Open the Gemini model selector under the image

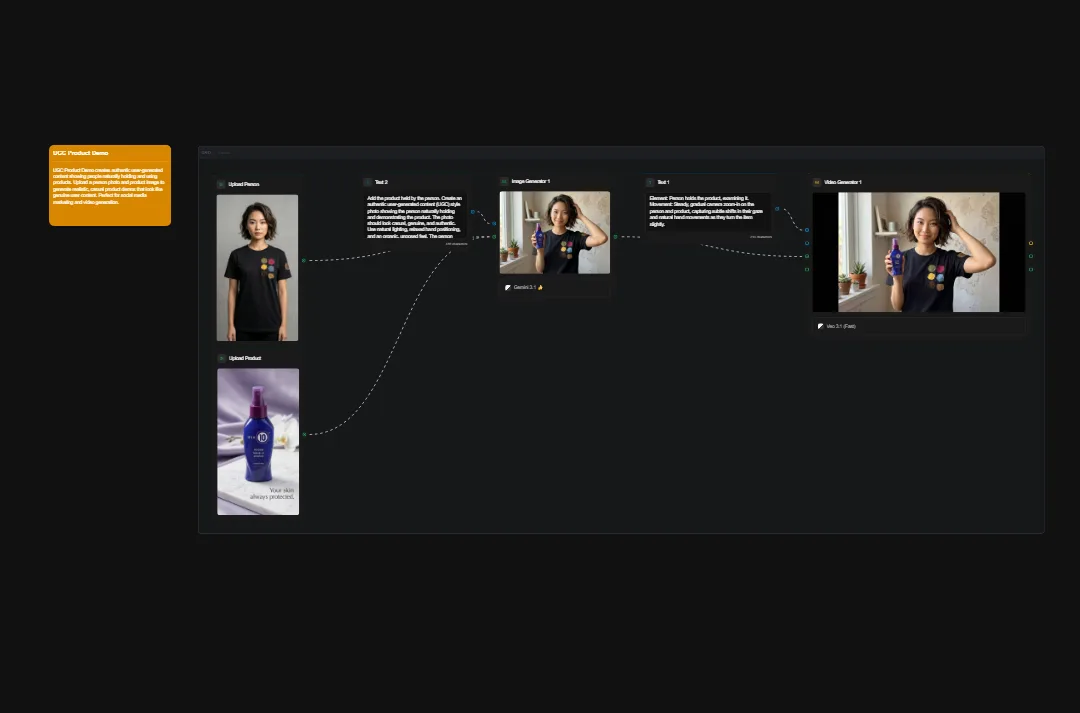click(523, 287)
